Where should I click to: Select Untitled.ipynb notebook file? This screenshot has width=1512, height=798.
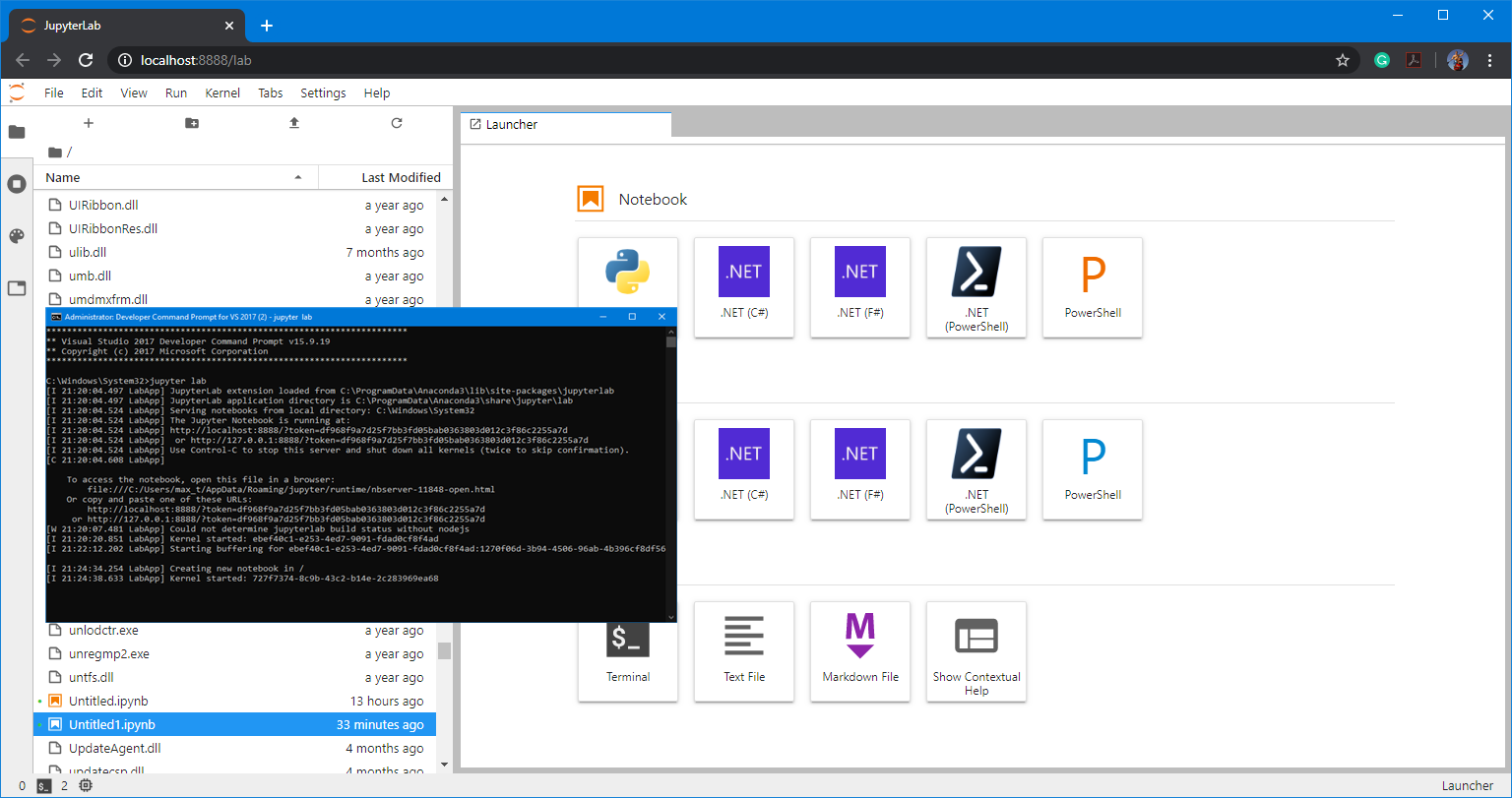(x=234, y=701)
